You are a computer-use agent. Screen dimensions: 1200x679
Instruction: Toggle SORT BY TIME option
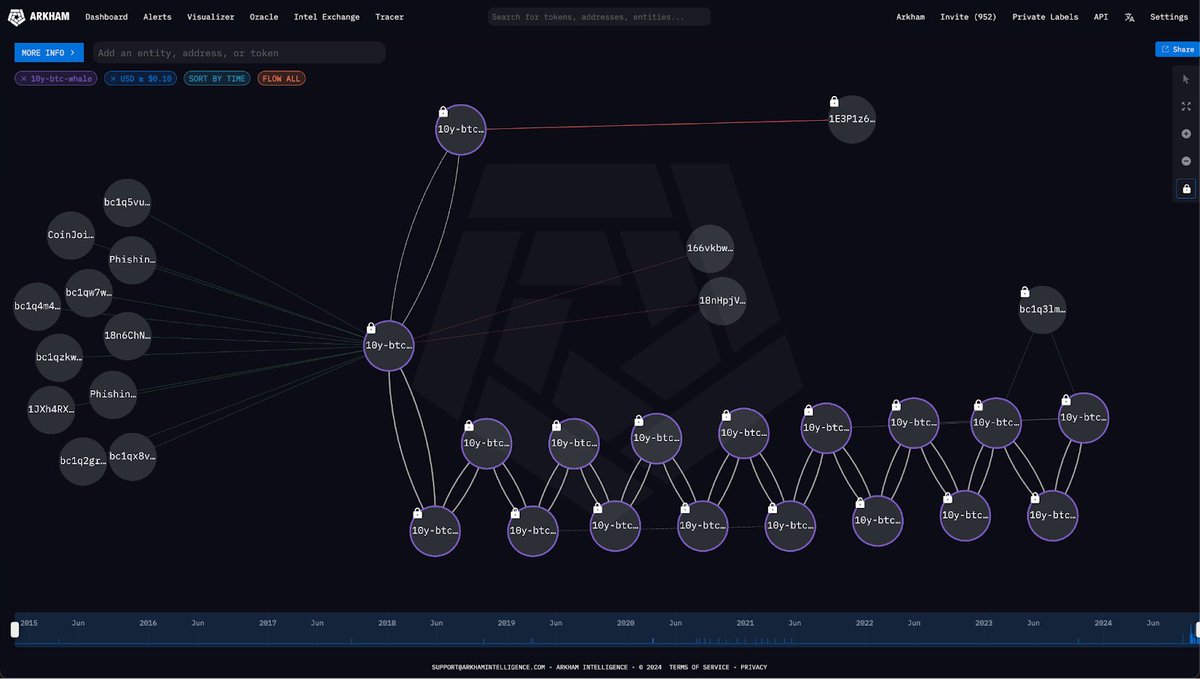[x=217, y=78]
